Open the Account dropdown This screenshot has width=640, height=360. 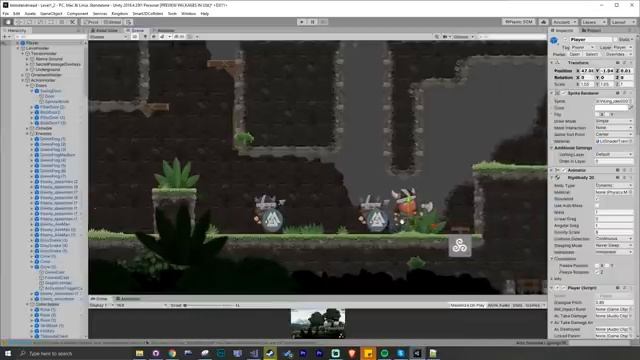[x=564, y=22]
